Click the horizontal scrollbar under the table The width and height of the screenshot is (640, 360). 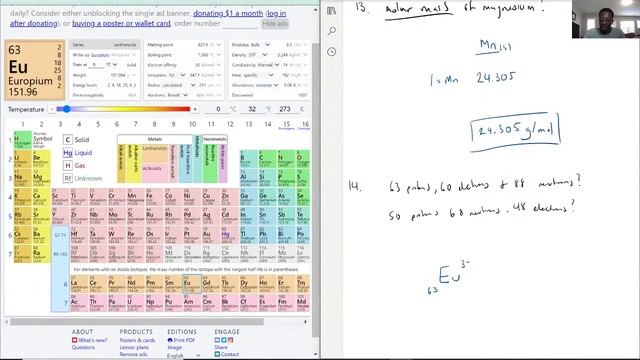click(x=137, y=322)
